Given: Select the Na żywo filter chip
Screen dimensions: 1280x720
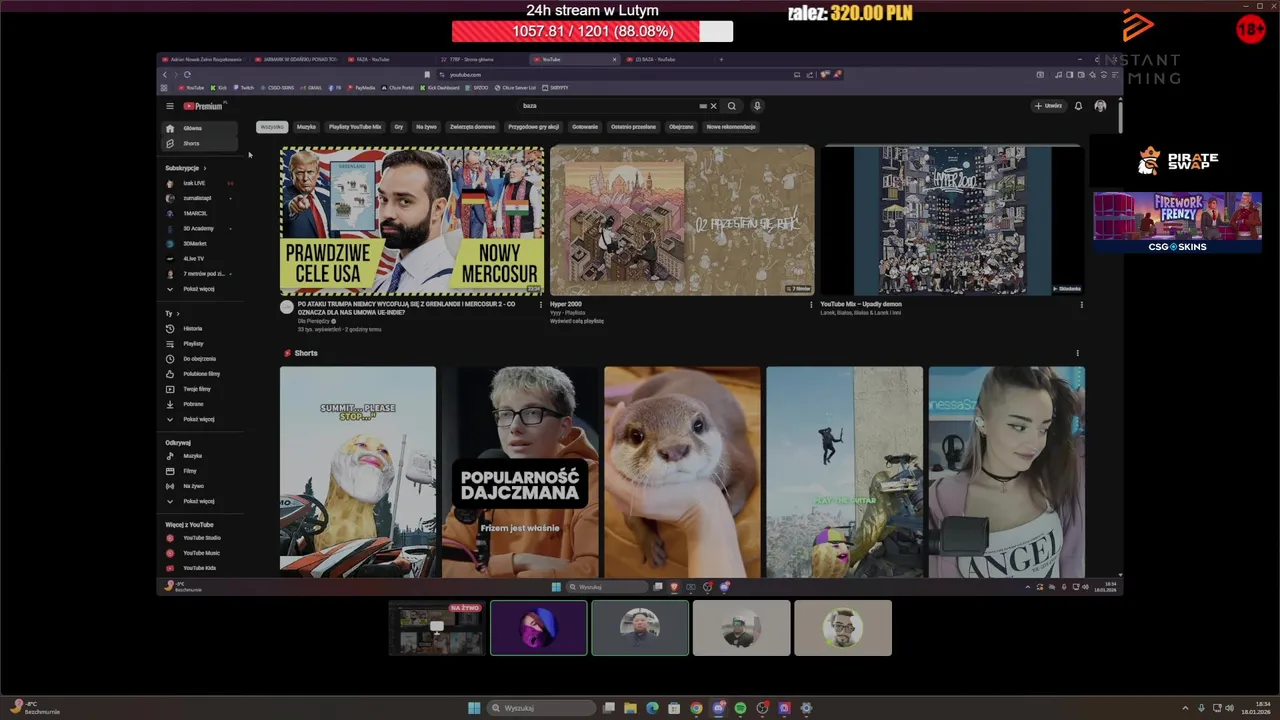Looking at the screenshot, I should pos(426,127).
